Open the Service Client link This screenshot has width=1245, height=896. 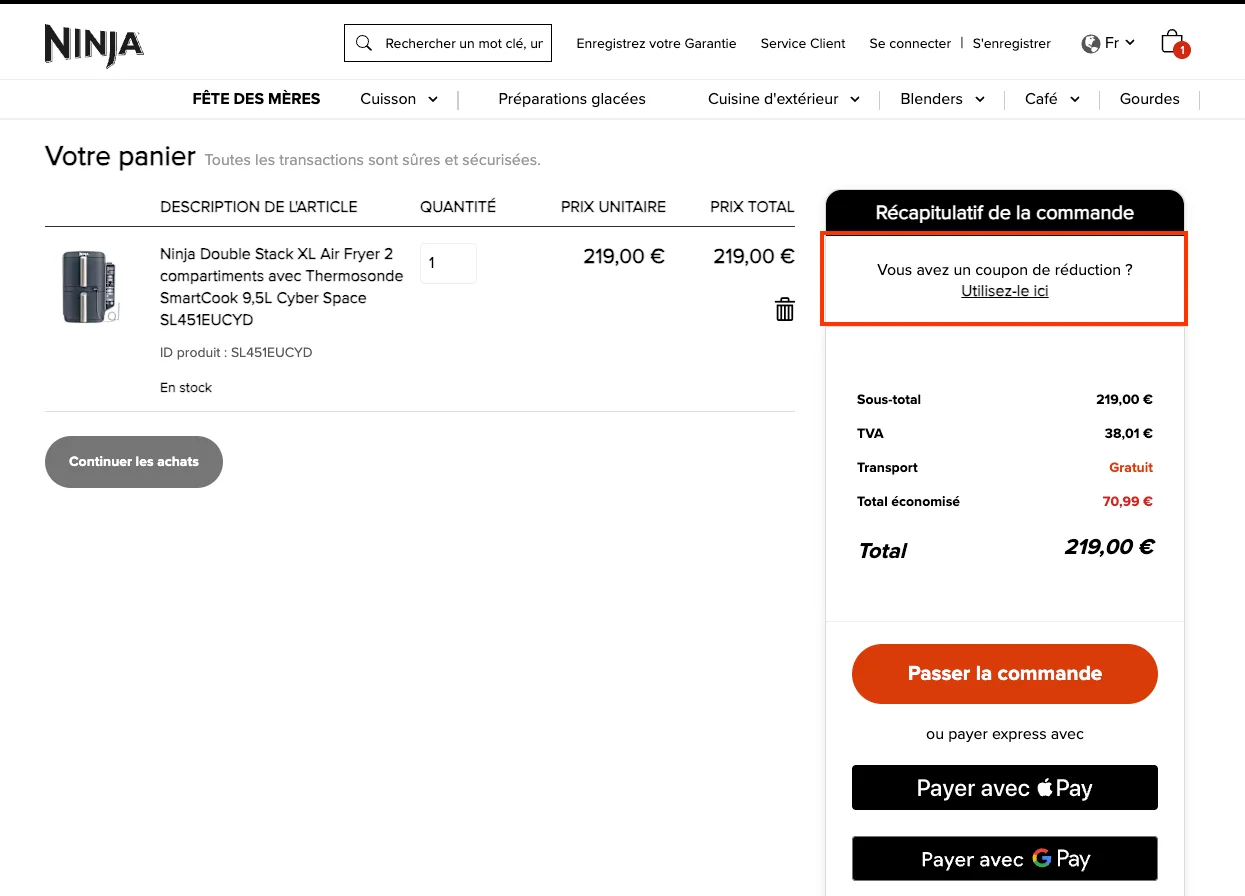click(x=803, y=43)
